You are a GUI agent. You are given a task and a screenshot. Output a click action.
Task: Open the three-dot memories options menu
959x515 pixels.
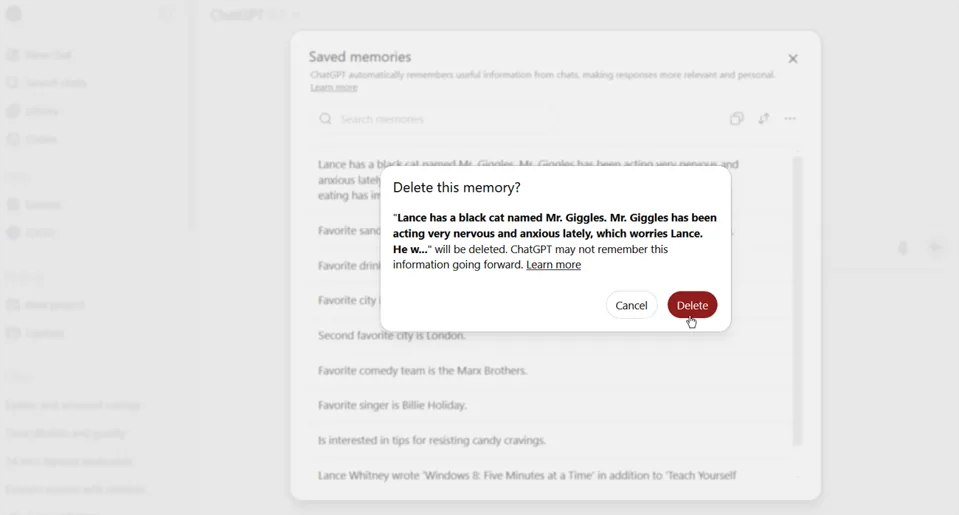click(x=791, y=119)
